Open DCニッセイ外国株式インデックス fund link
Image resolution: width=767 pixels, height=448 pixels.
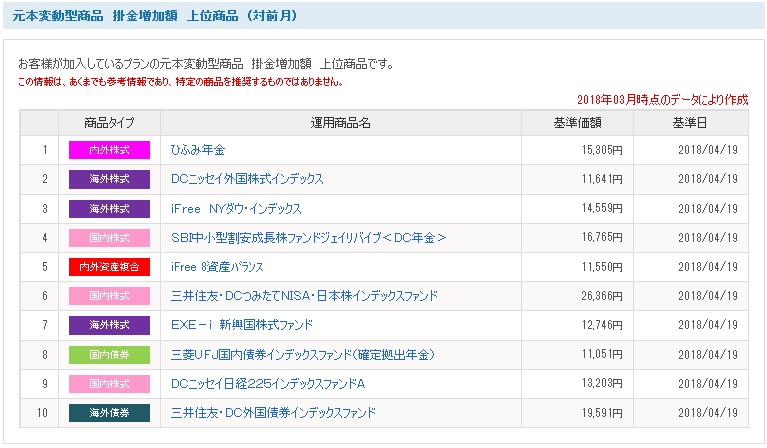tap(247, 179)
